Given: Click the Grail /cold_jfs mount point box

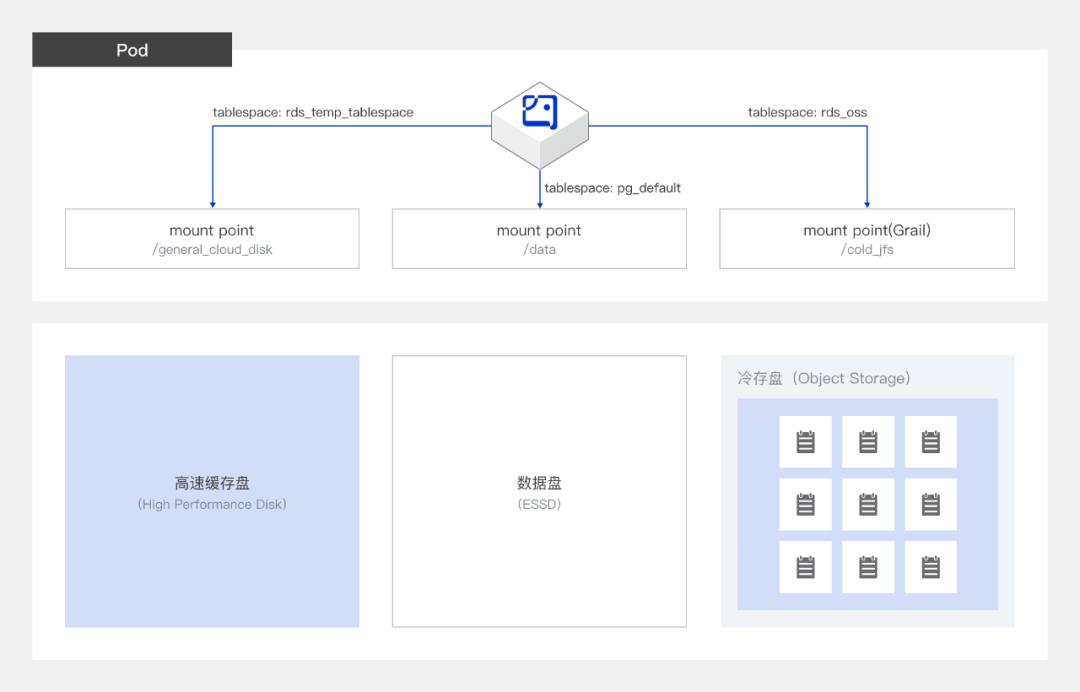Looking at the screenshot, I should pyautogui.click(x=867, y=239).
